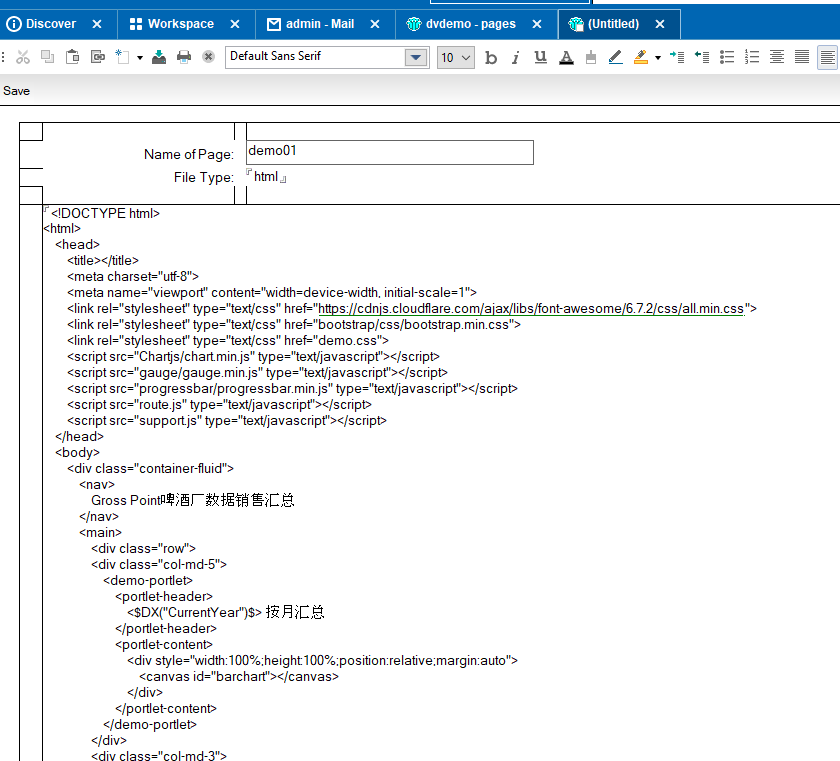This screenshot has height=761, width=840.
Task: Click the text color A icon
Action: click(x=566, y=57)
